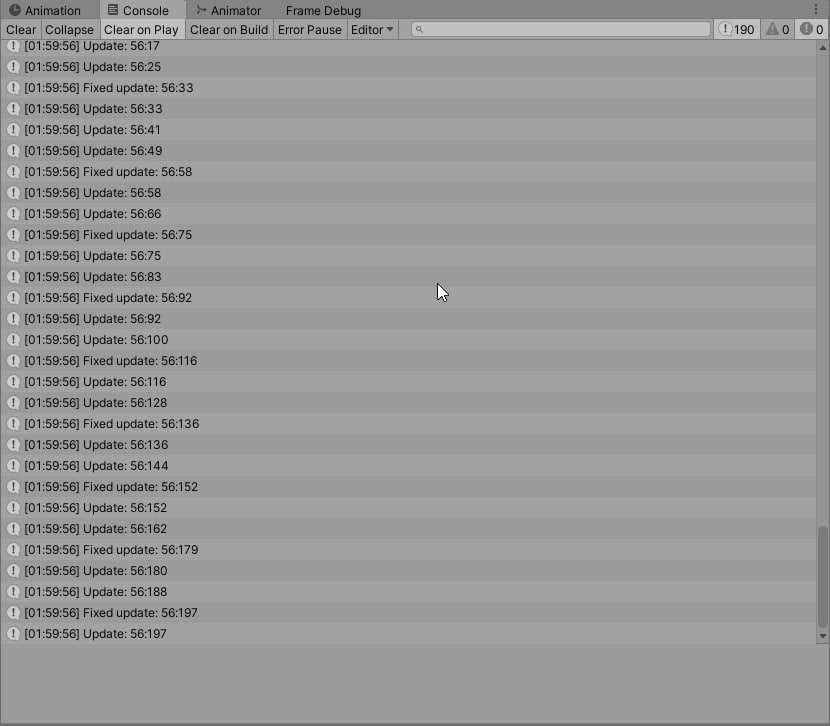The width and height of the screenshot is (830, 726).
Task: Select log entry Update: 56:116
Action: click(x=408, y=382)
